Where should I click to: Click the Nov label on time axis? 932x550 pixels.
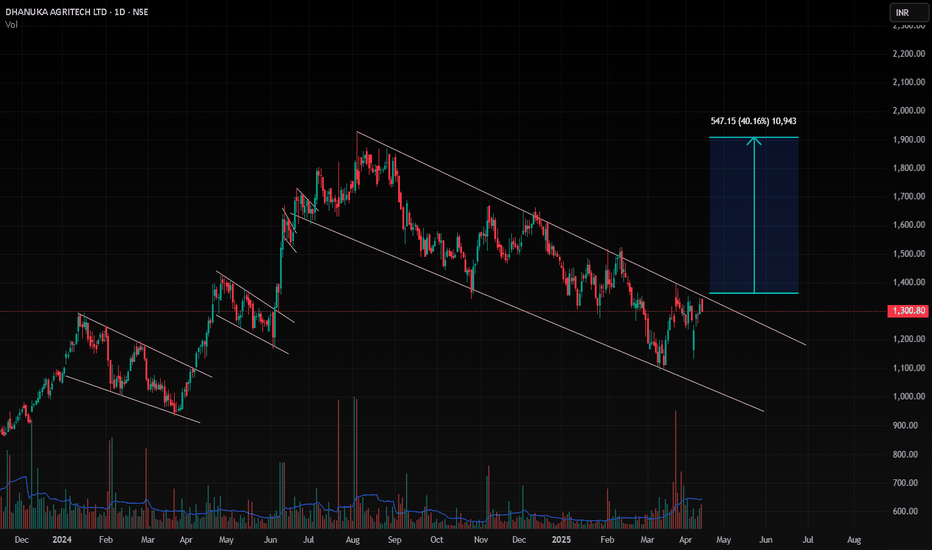click(x=481, y=540)
